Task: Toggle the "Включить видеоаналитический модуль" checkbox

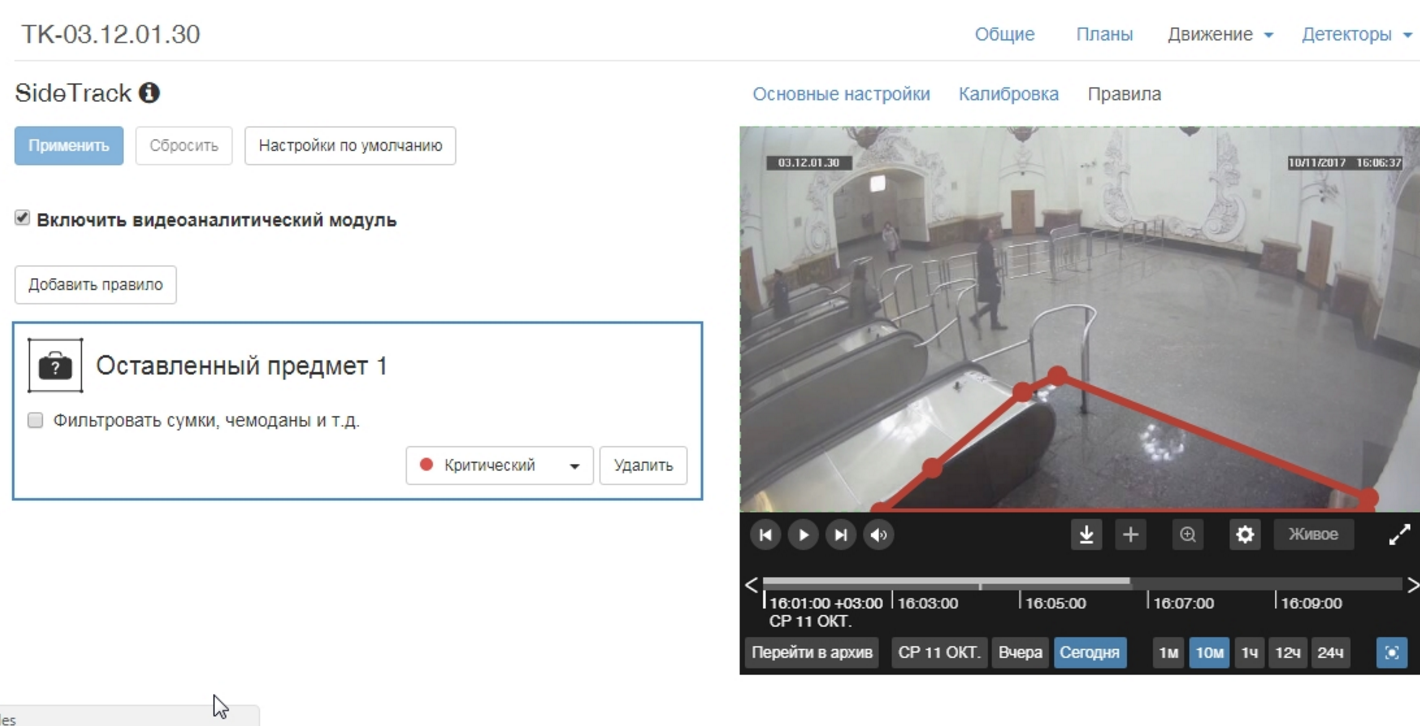Action: click(x=22, y=218)
